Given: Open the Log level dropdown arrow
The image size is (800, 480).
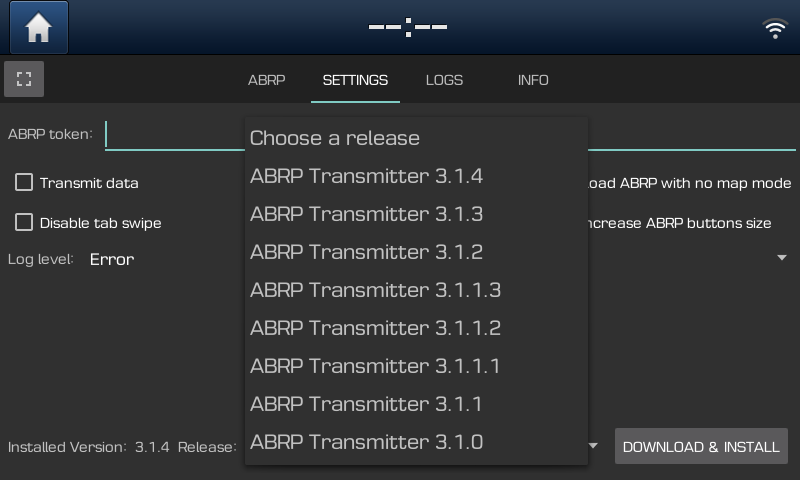Looking at the screenshot, I should coord(782,258).
